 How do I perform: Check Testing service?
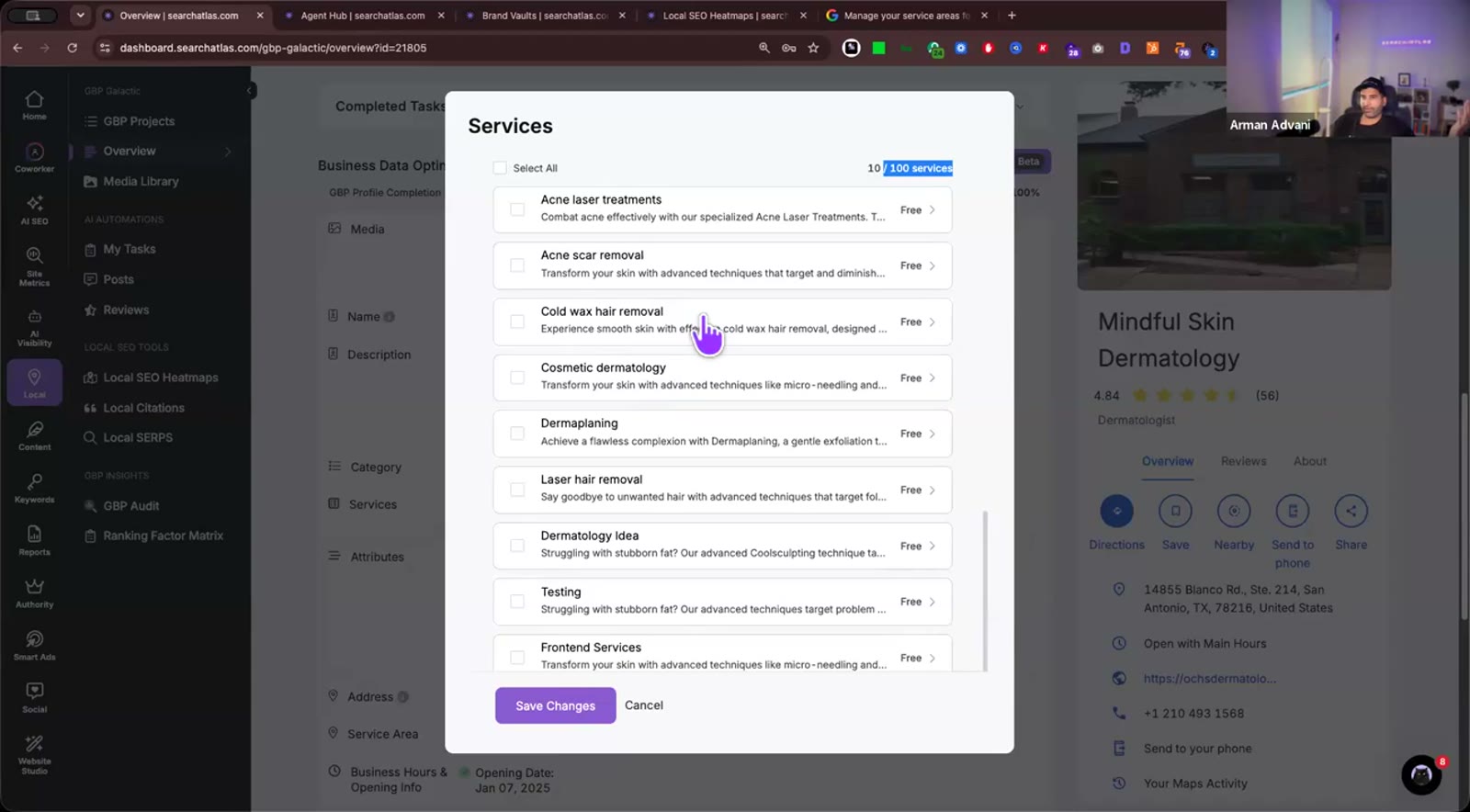(517, 602)
